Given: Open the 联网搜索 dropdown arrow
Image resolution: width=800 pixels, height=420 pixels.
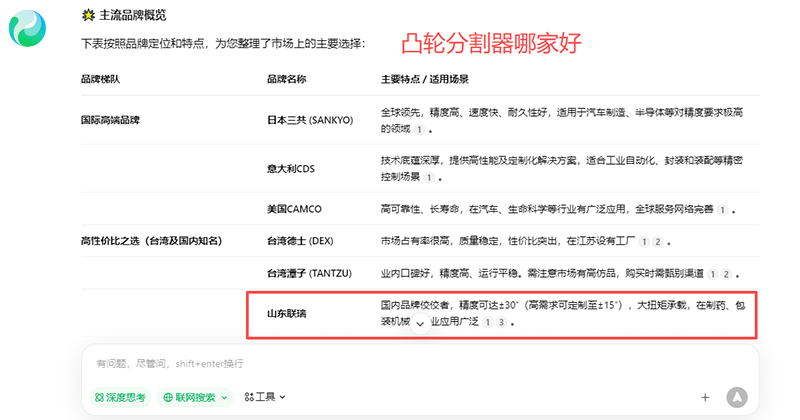Looking at the screenshot, I should (x=224, y=397).
